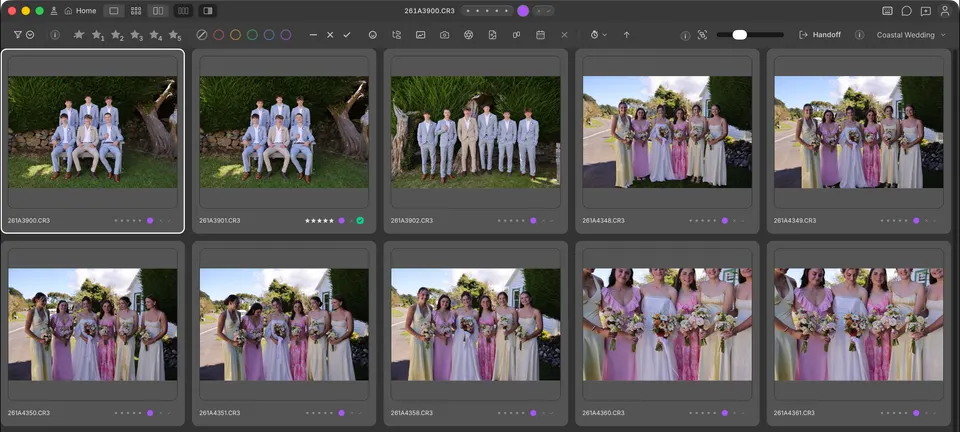Viewport: 960px width, 432px height.
Task: Apply the red color label
Action: point(219,35)
